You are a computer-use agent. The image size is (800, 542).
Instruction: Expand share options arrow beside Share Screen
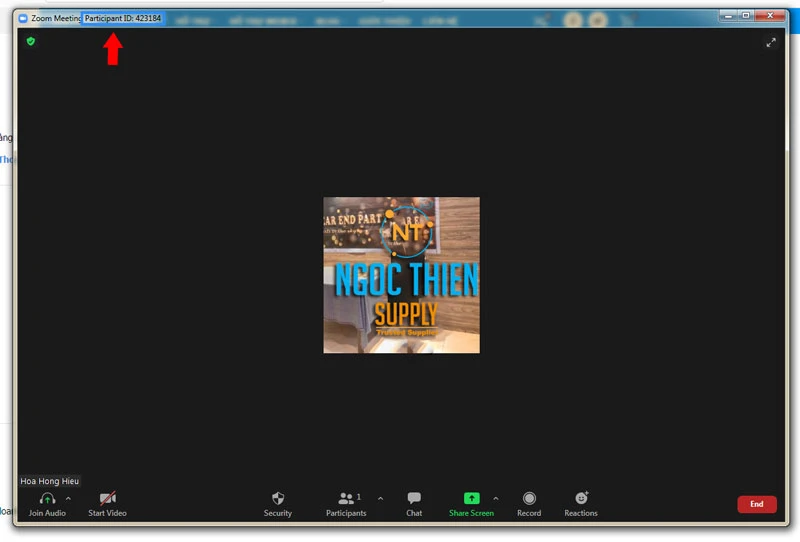tap(495, 498)
